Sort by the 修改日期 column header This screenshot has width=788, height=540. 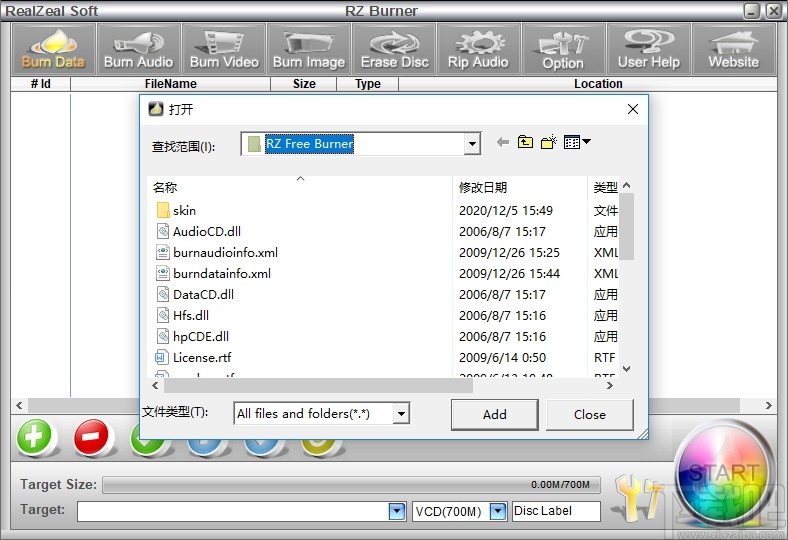(520, 187)
